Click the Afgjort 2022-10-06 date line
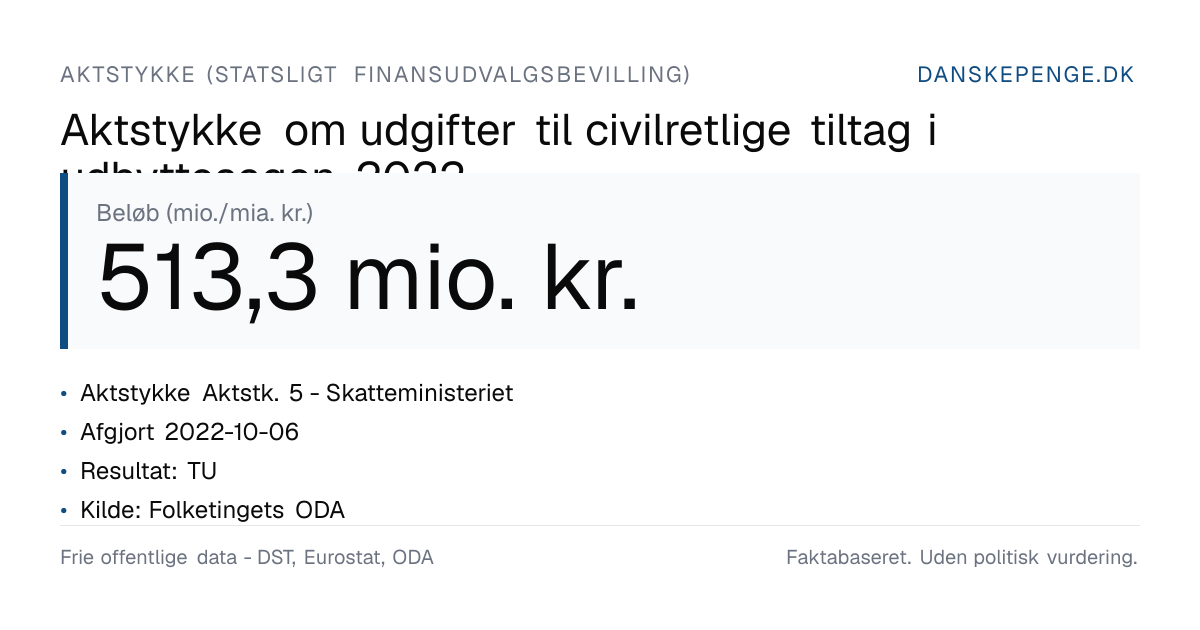 point(189,432)
